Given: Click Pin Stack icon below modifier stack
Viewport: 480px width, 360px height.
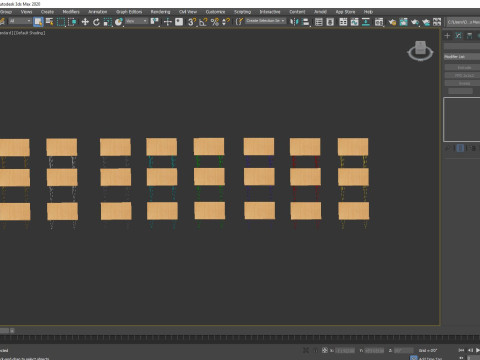Looking at the screenshot, I should (448, 148).
